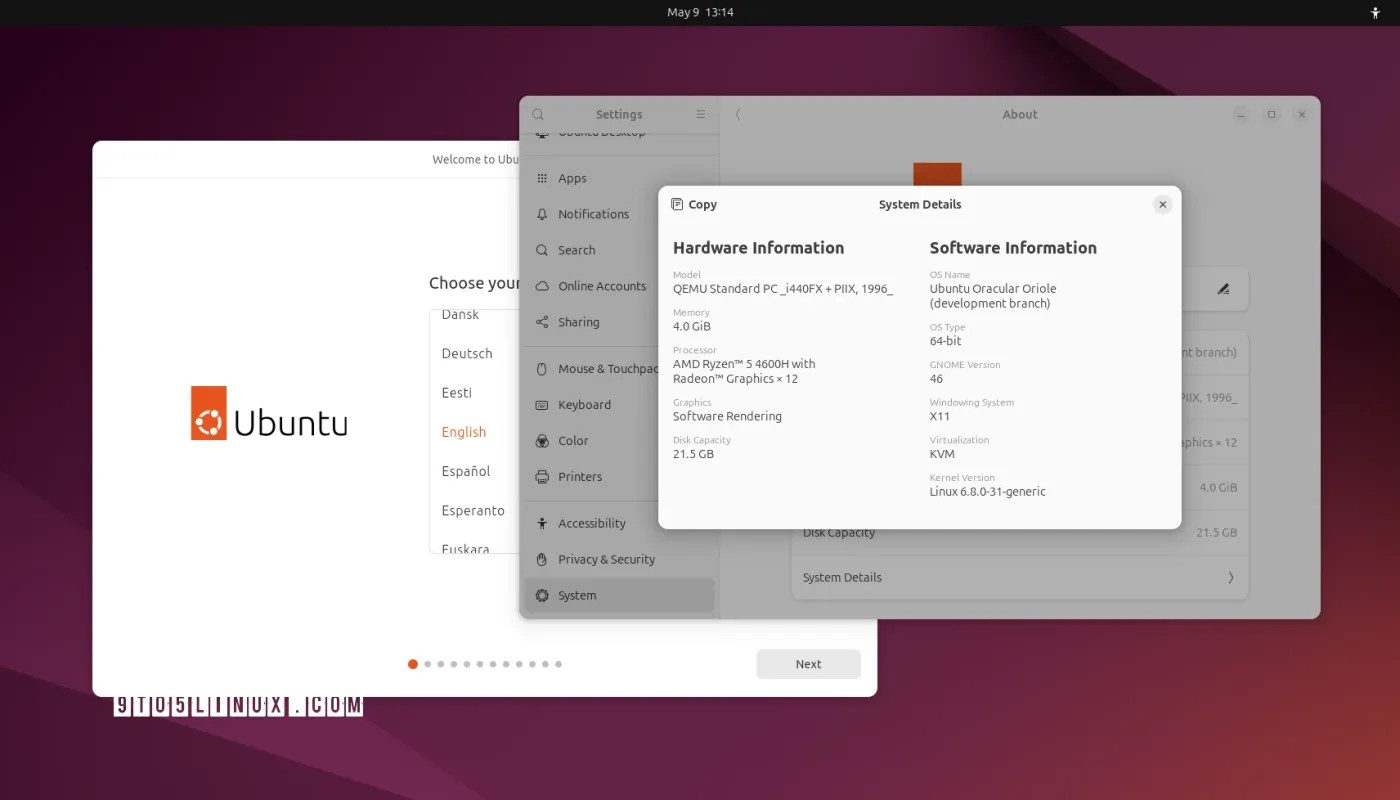Edit device name with pencil icon
The height and width of the screenshot is (800, 1400).
coord(1223,289)
